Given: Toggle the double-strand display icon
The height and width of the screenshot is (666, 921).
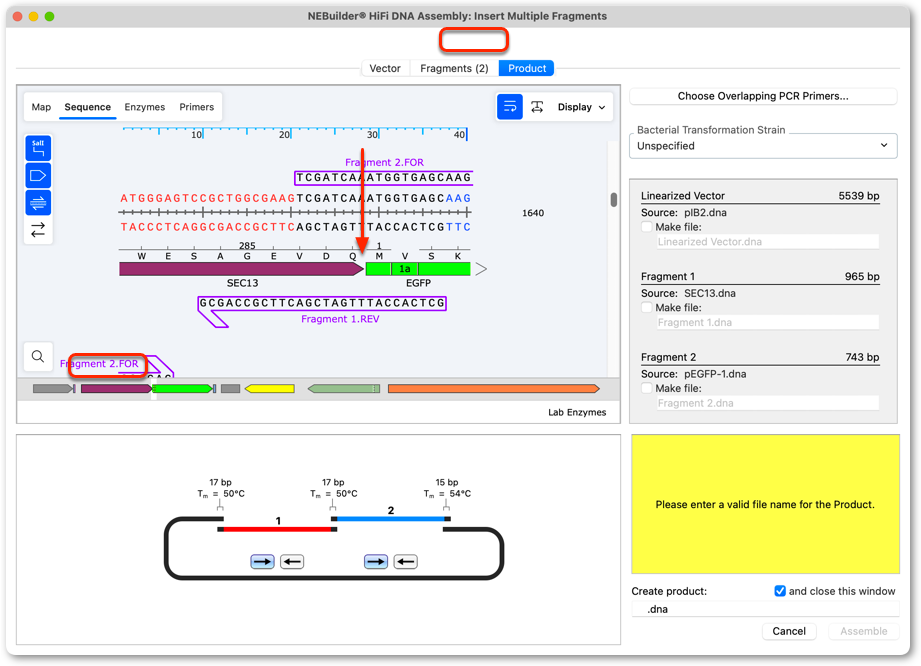Looking at the screenshot, I should pos(38,203).
